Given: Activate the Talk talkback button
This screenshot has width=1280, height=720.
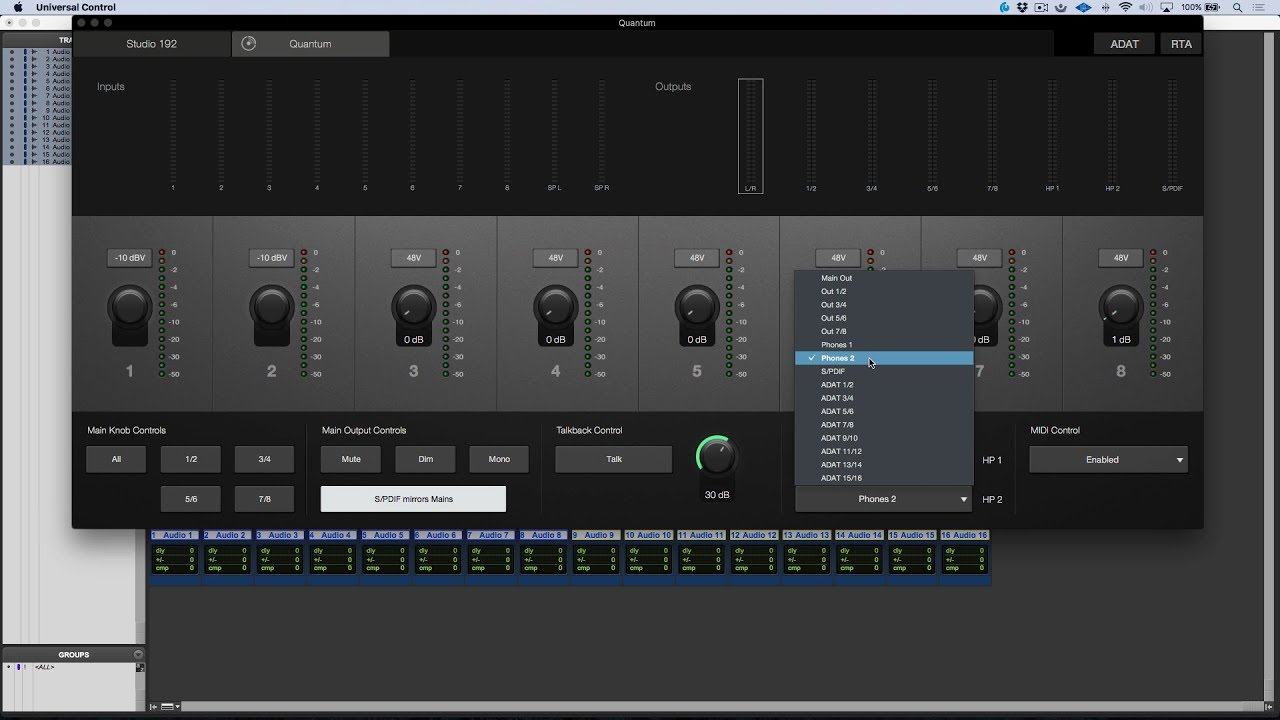Looking at the screenshot, I should point(614,460).
